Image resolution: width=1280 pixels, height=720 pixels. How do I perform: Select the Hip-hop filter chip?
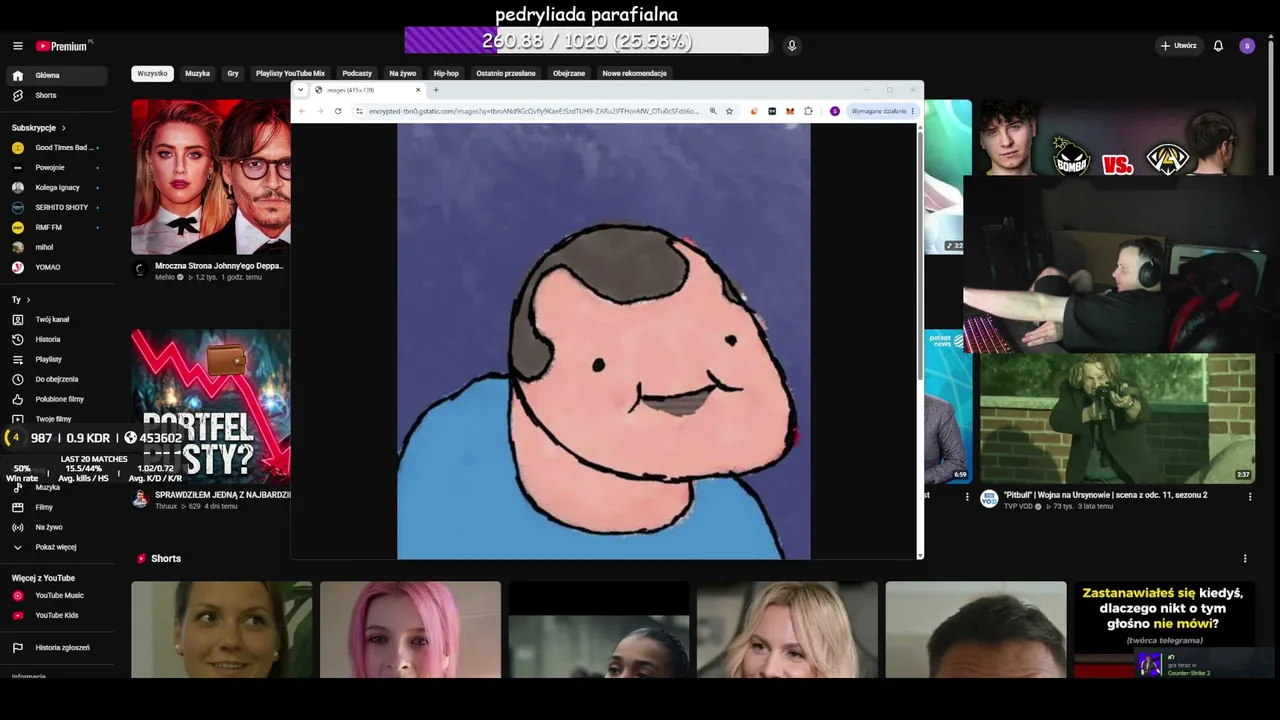[446, 73]
